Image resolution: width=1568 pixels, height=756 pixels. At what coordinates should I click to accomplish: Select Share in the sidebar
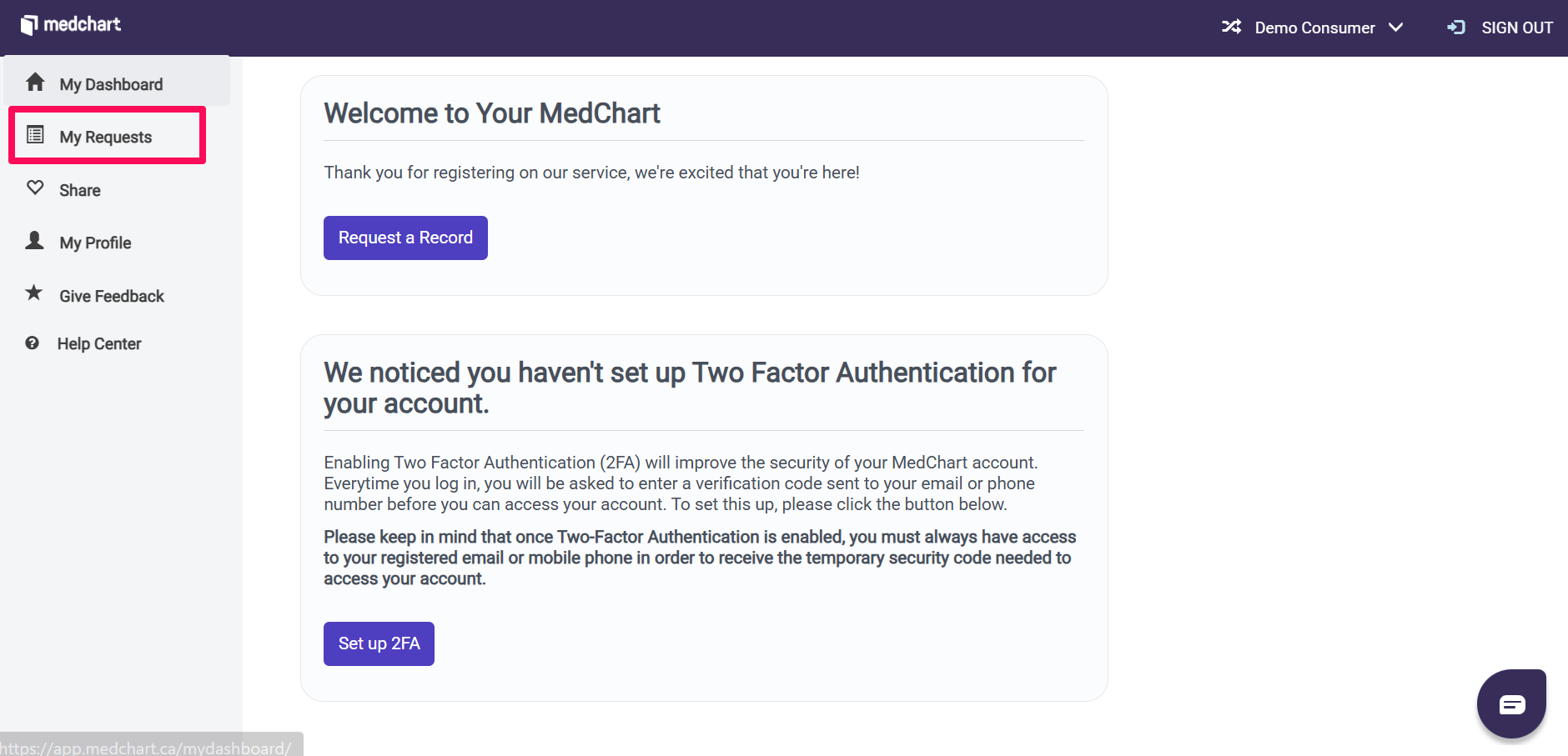pyautogui.click(x=80, y=190)
